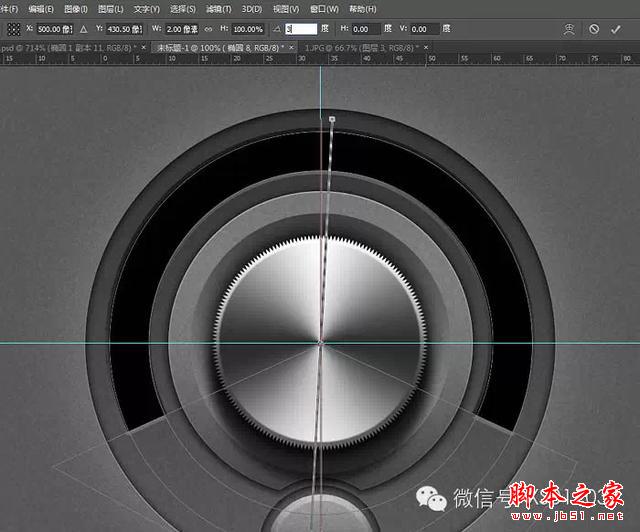640x532 pixels.
Task: Click the rotation angle icon
Action: [x=277, y=29]
